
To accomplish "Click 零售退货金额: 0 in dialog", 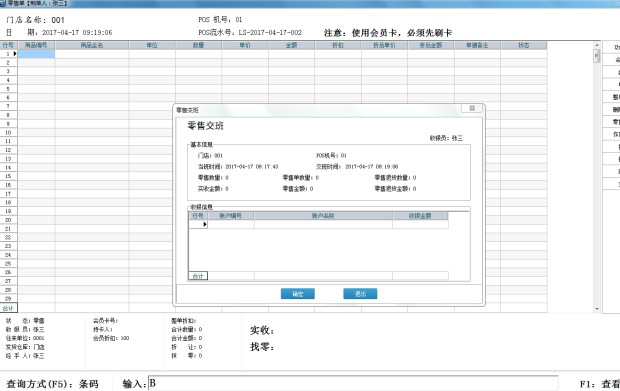I will click(395, 189).
